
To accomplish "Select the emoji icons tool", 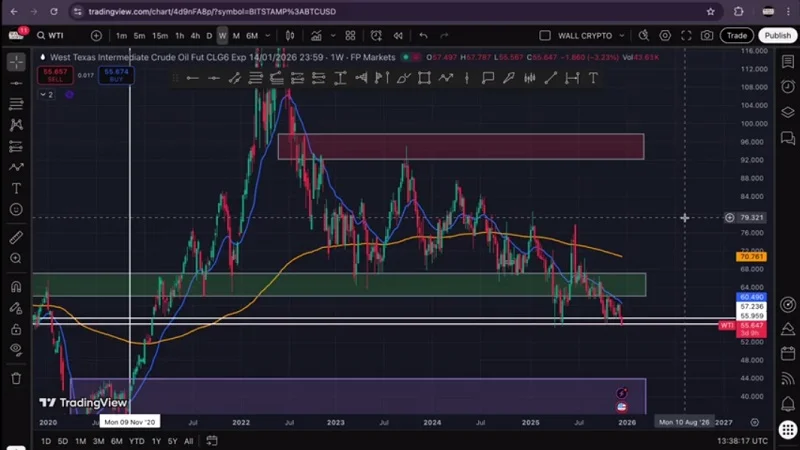I will tap(16, 209).
